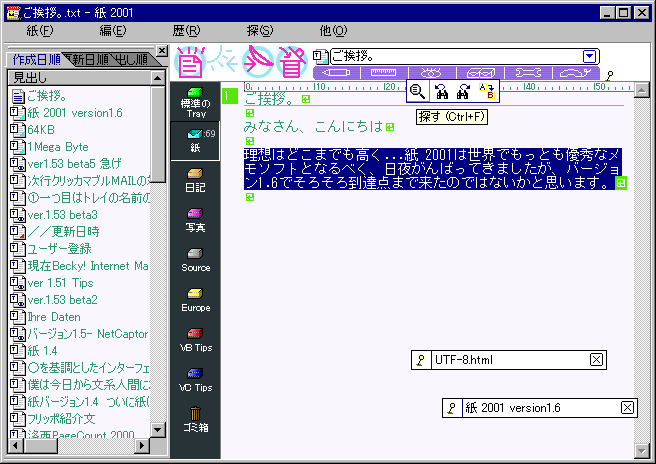Close the headline list panel

click(161, 51)
